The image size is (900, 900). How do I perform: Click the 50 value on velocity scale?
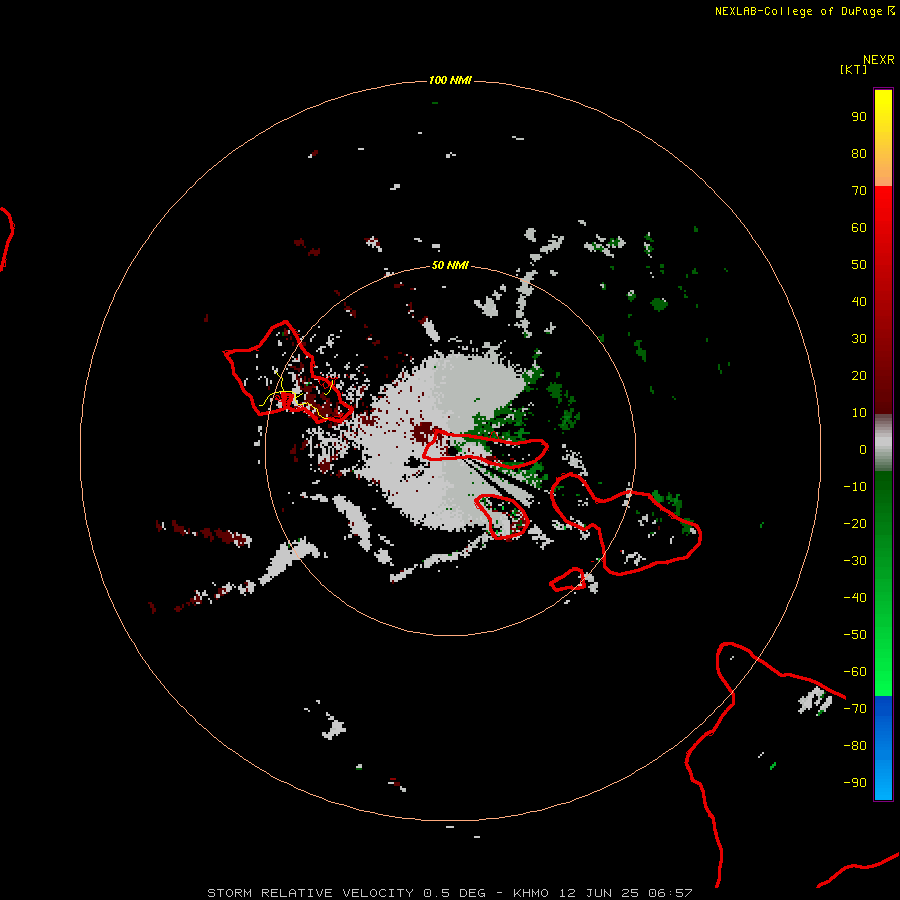click(x=859, y=265)
